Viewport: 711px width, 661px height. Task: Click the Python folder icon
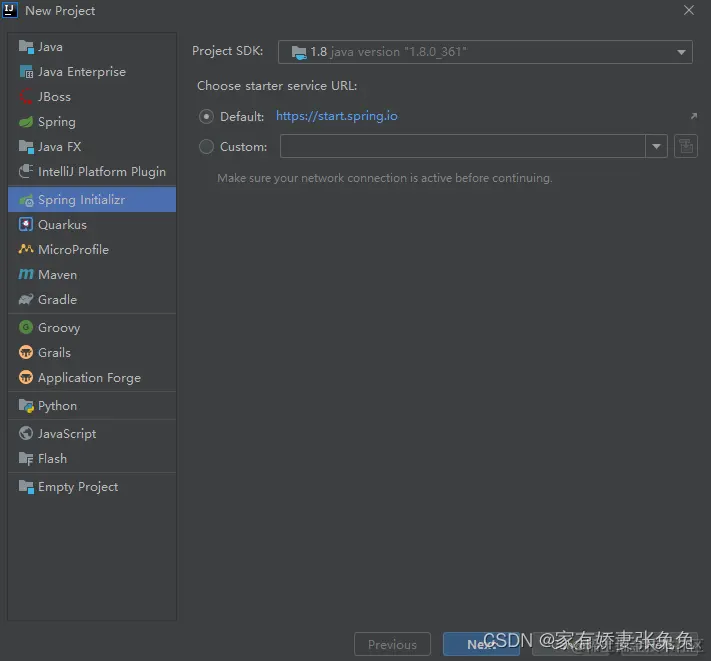(x=26, y=406)
